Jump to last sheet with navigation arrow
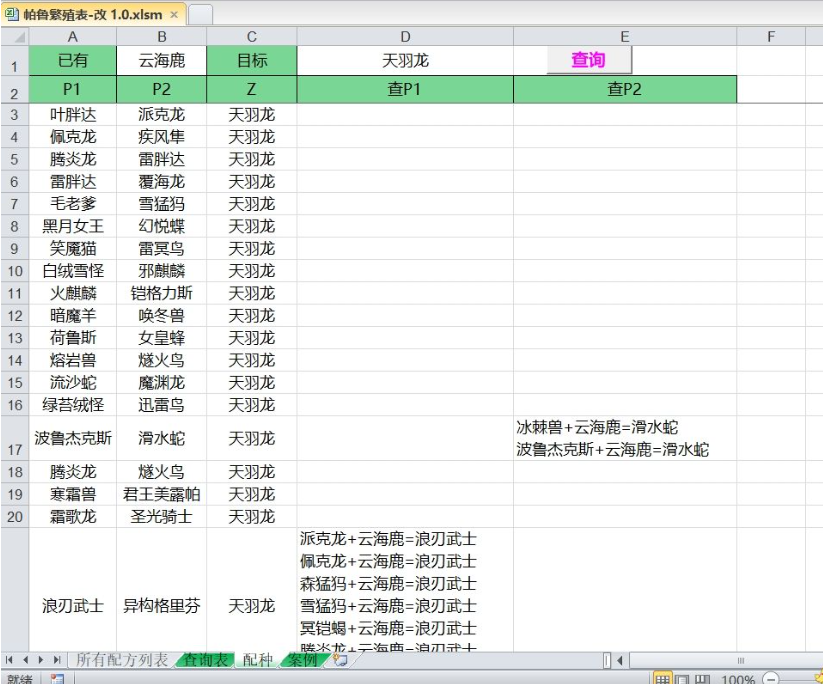The width and height of the screenshot is (823, 684). 57,661
